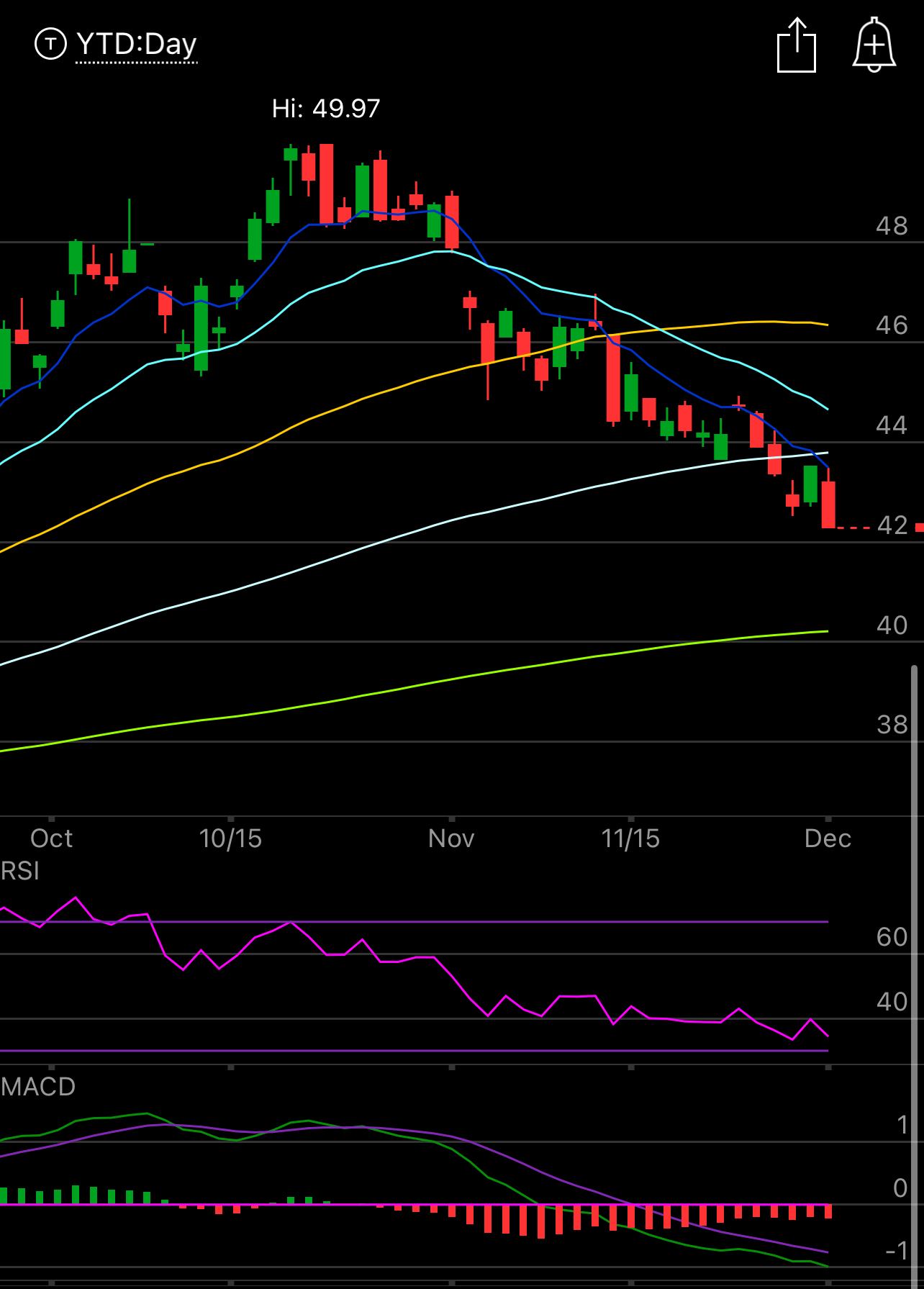This screenshot has height=1289, width=924.
Task: Select the 11/15 date label
Action: tap(630, 838)
